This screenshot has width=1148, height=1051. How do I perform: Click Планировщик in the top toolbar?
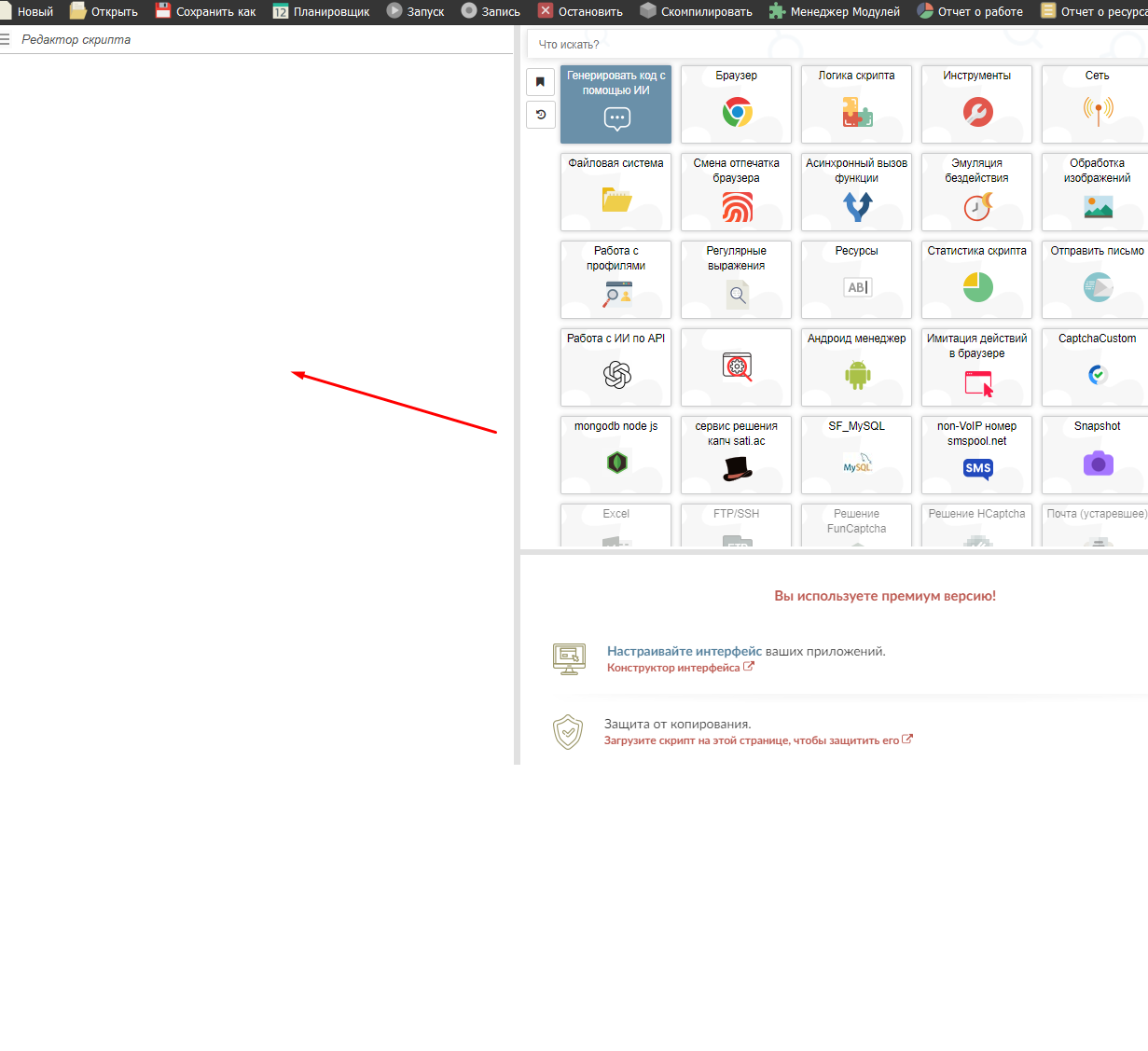(321, 11)
